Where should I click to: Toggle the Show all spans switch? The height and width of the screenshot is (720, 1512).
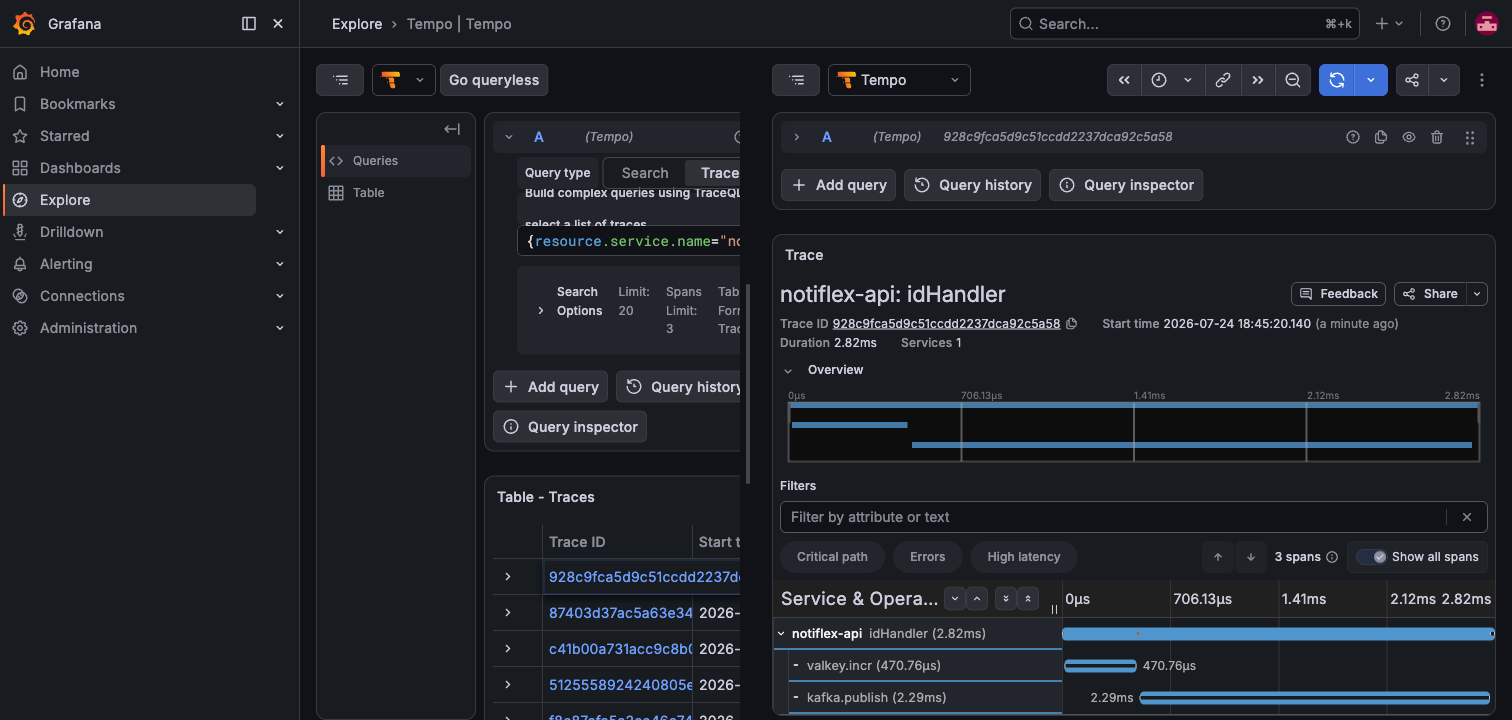pos(1371,557)
